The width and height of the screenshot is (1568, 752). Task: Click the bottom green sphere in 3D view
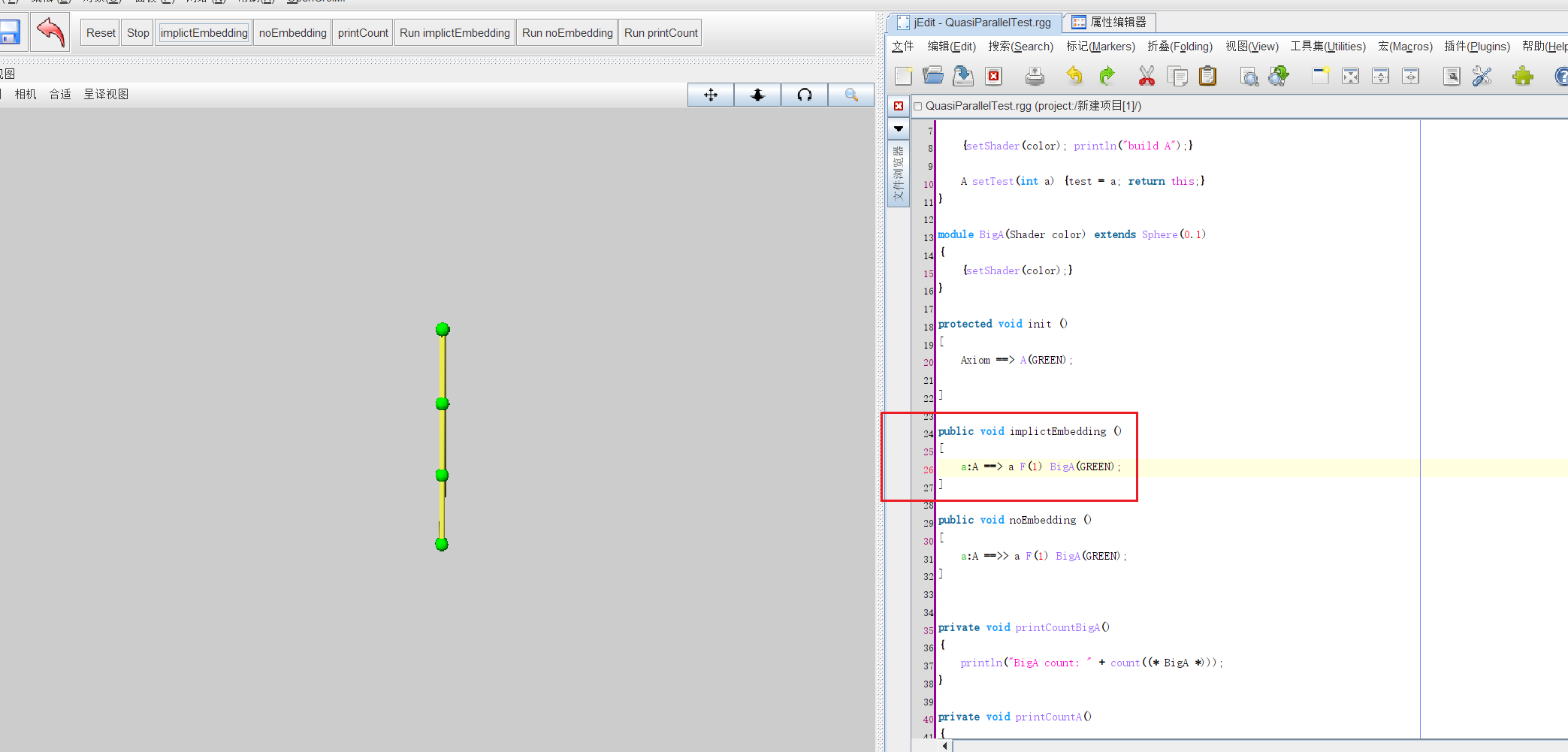442,544
